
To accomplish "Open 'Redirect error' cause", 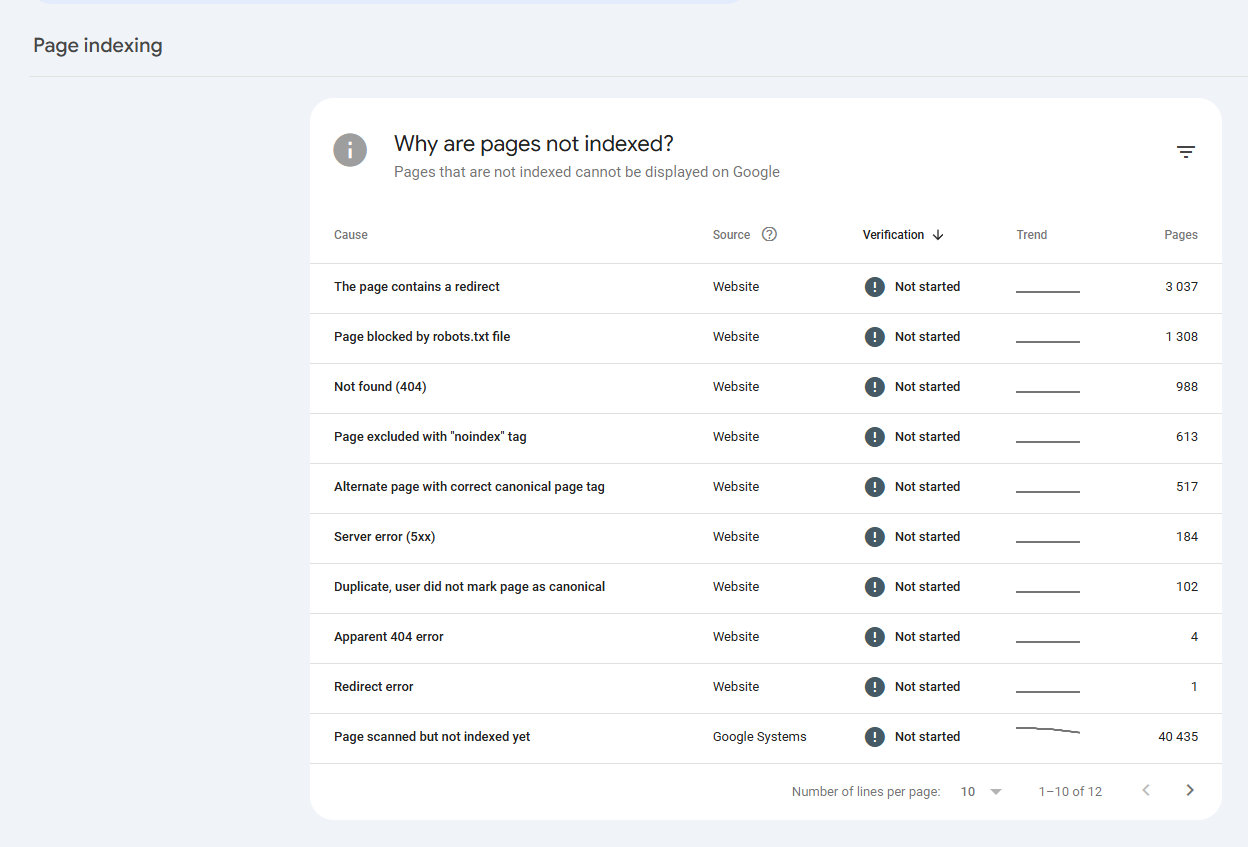I will (374, 687).
